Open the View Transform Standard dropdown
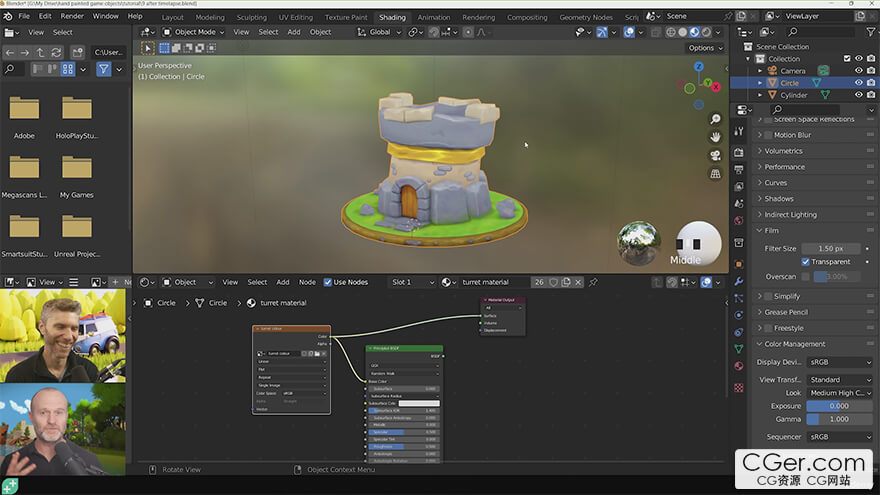880x495 pixels. pos(840,379)
